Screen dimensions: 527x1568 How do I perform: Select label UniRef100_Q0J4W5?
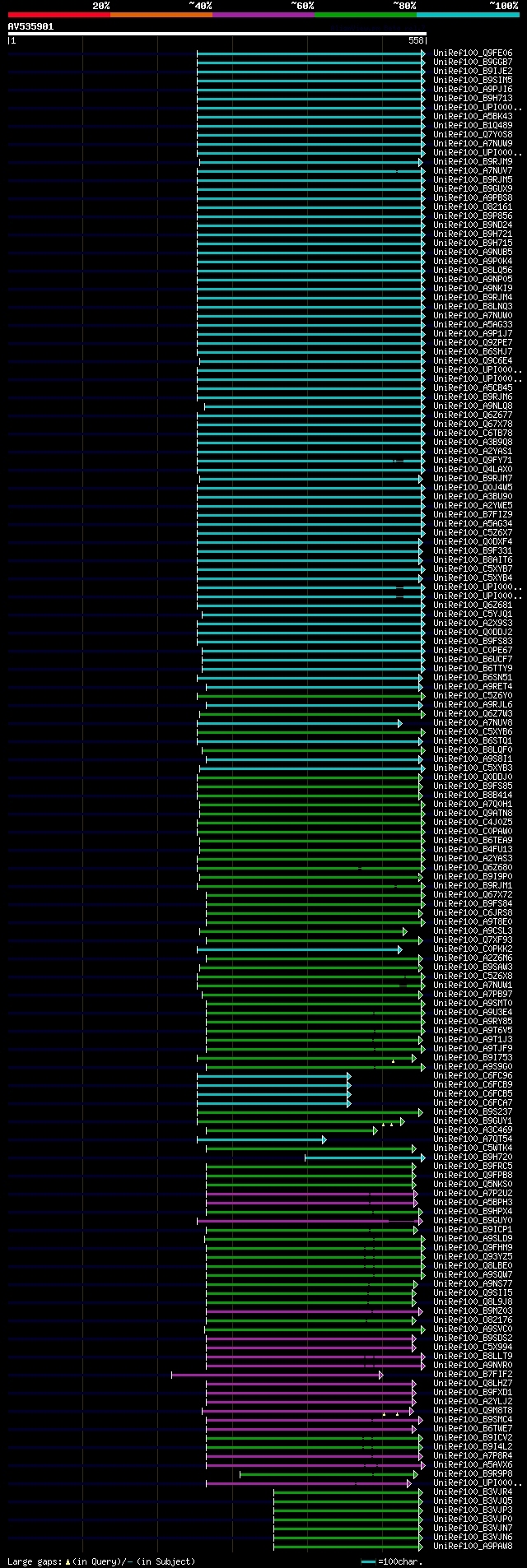point(473,487)
